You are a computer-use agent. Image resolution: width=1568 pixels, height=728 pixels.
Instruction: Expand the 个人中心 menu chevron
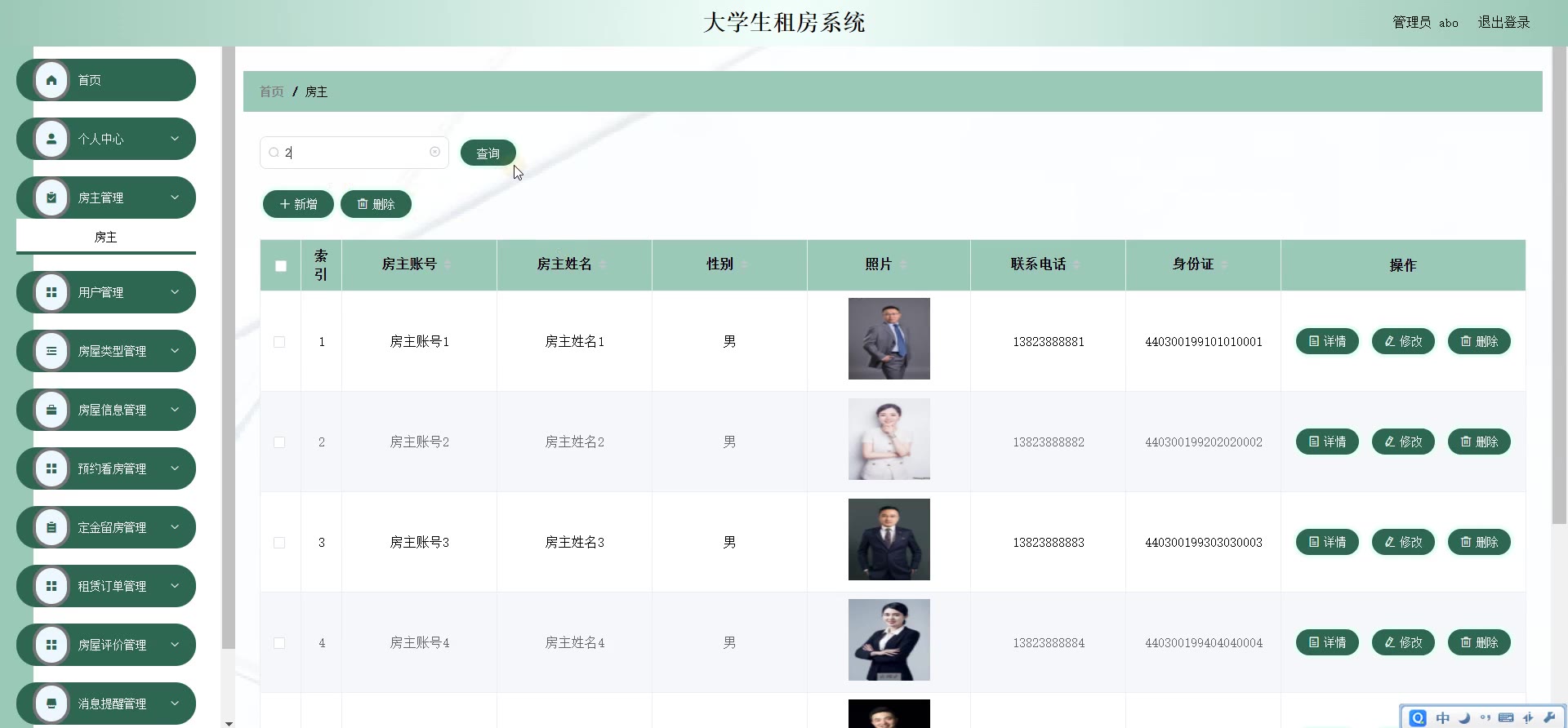(x=175, y=139)
